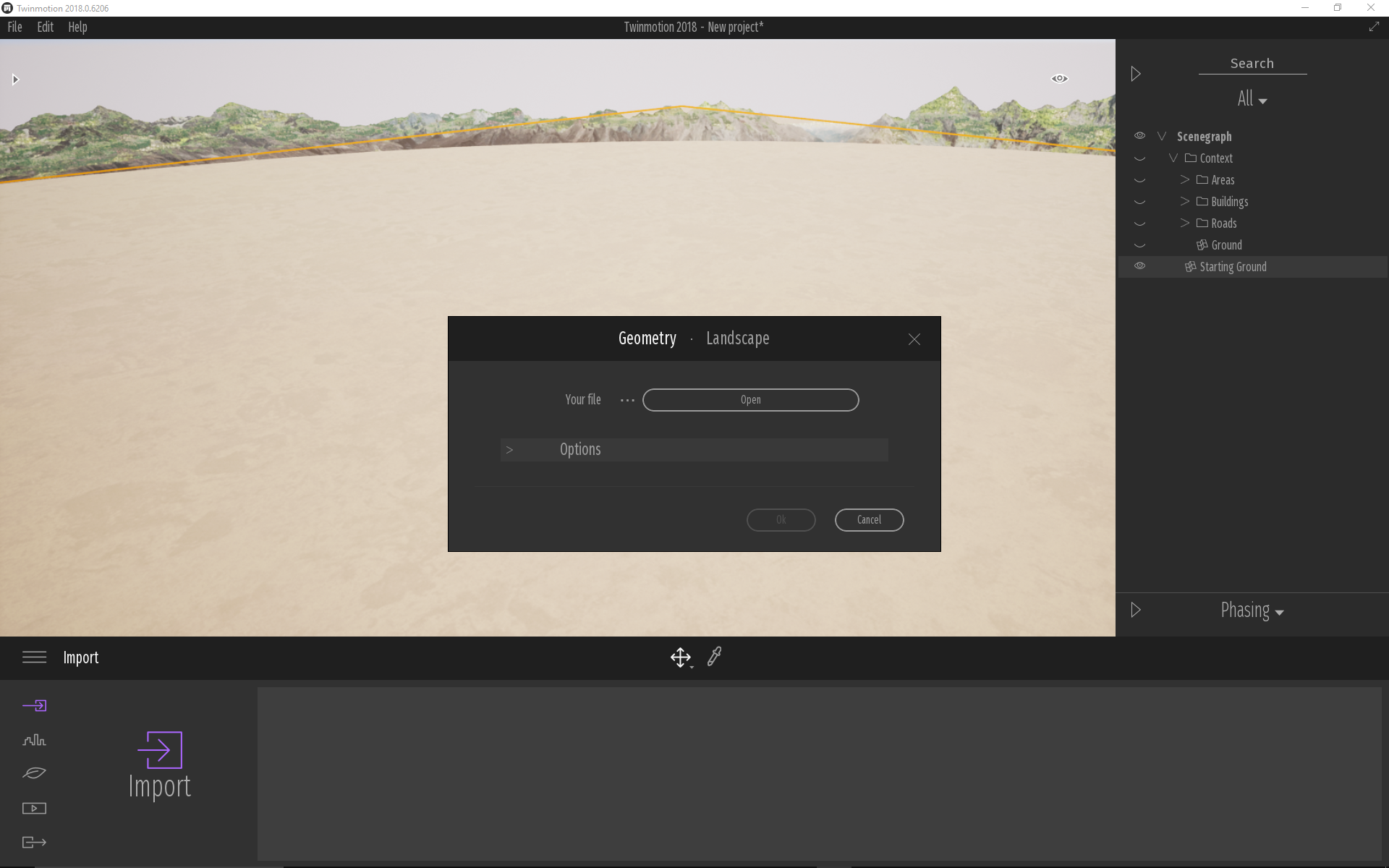Open the Edit menu
Image resolution: width=1389 pixels, height=868 pixels.
tap(45, 27)
